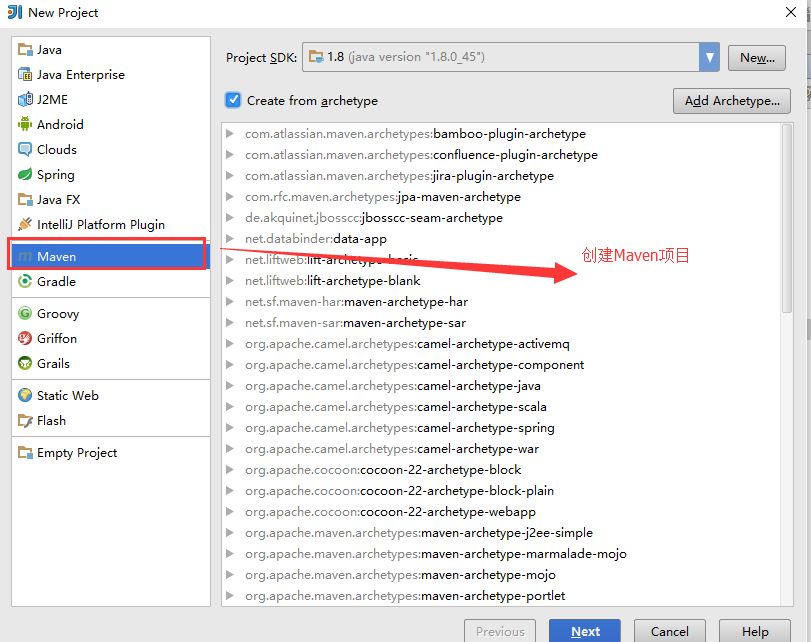This screenshot has height=642, width=811.
Task: Expand jpa-maven-archetype node
Action: 230,197
